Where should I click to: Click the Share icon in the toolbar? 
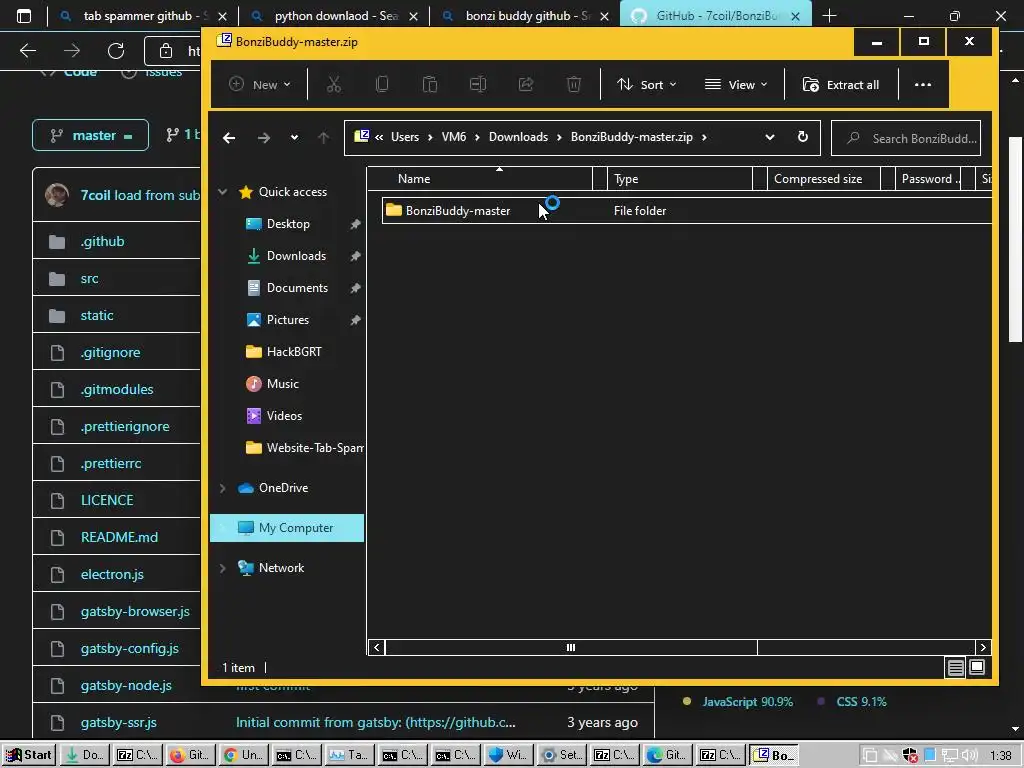(526, 84)
